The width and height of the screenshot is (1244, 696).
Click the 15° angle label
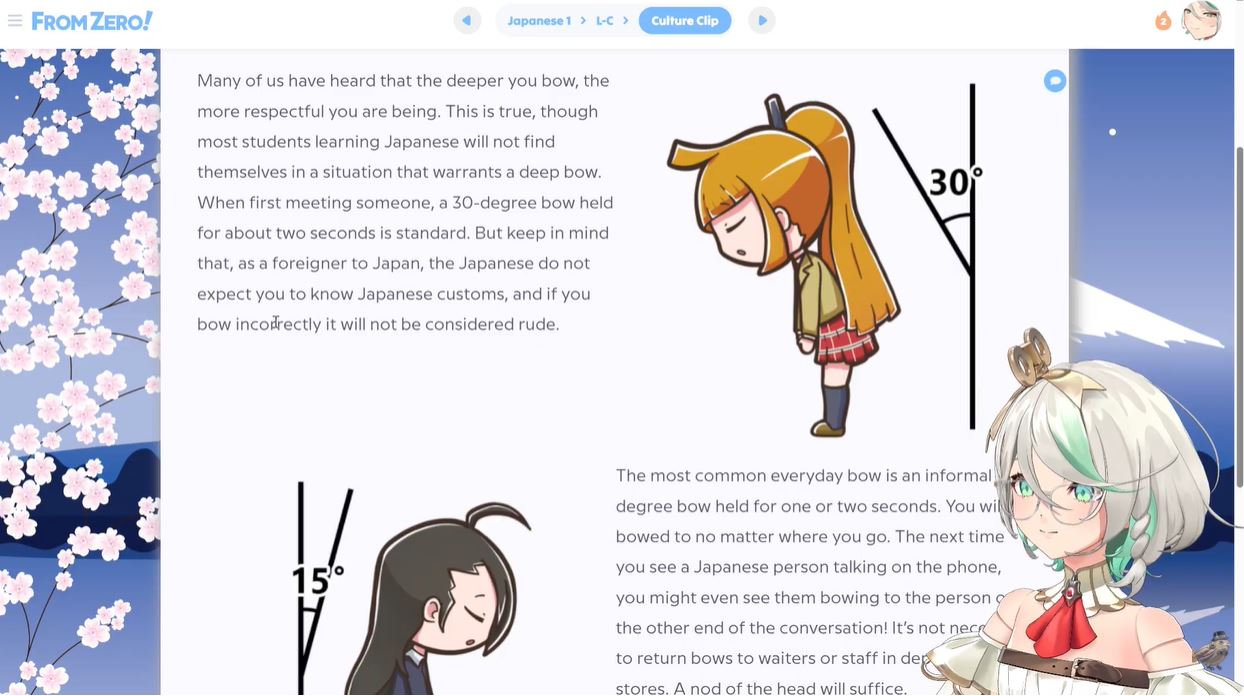coord(317,579)
